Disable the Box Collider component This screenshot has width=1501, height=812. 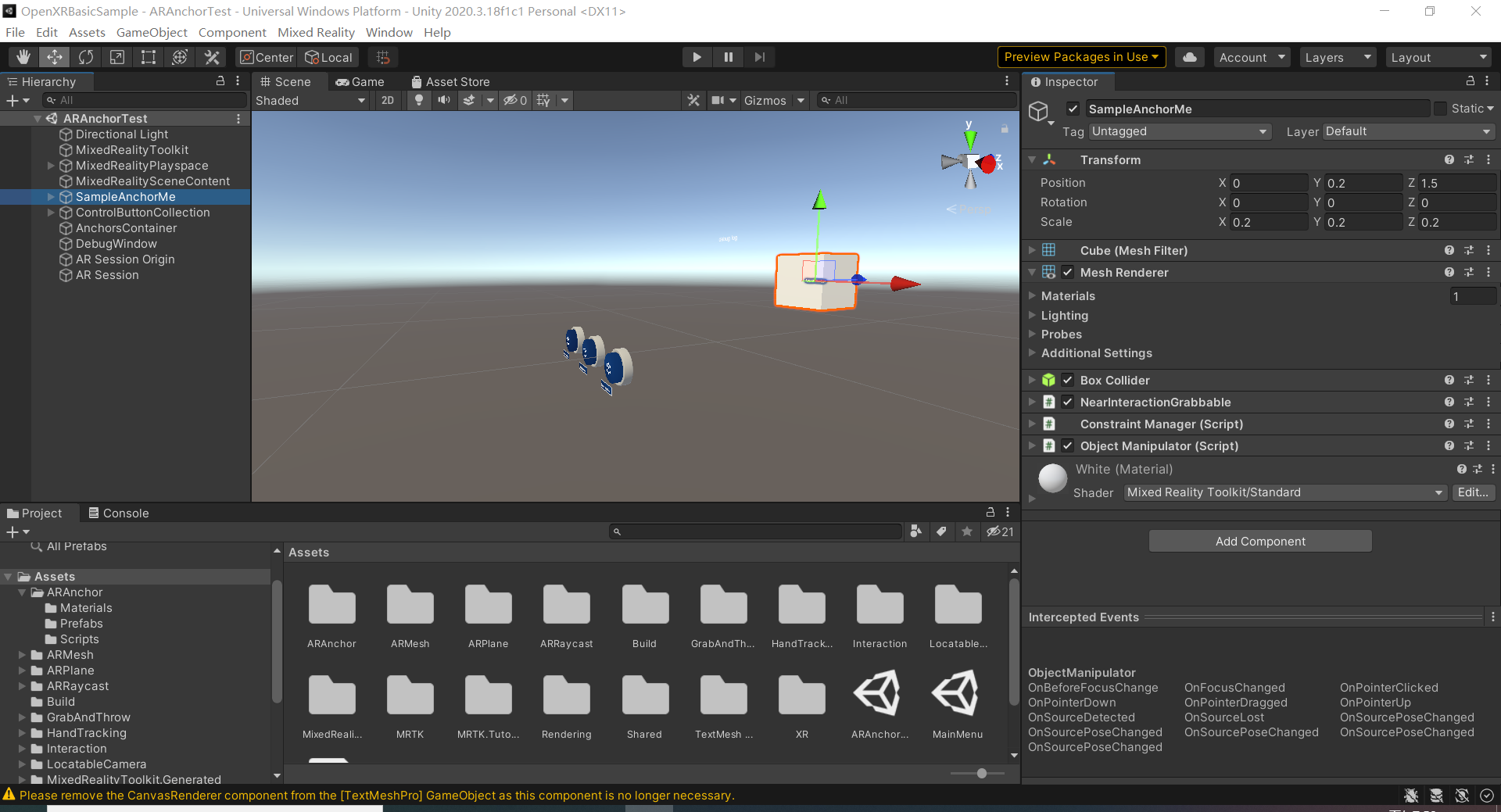click(x=1067, y=380)
